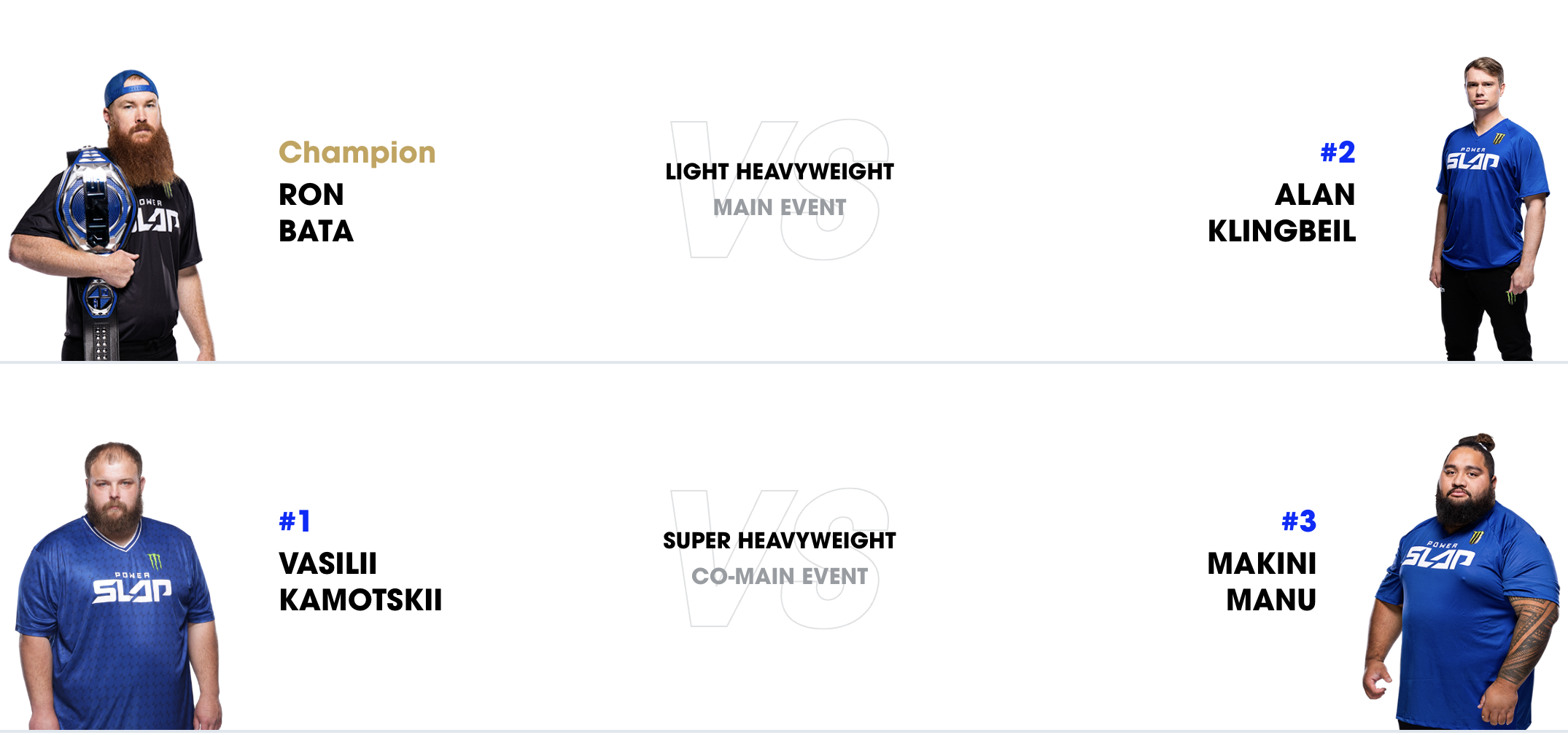Go to the Makini Manu name link
Screen dimensions: 1568x735
1262,582
